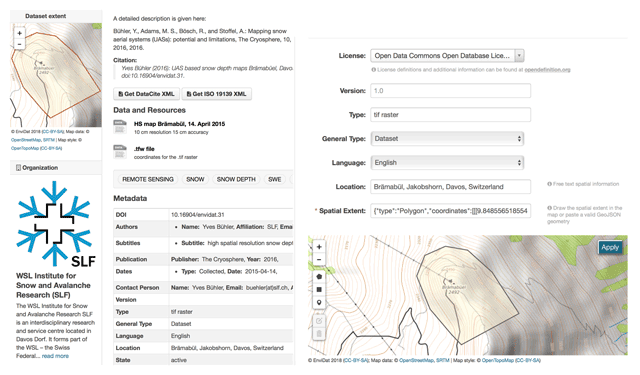Click the Dates row with 2015-04-14
640x375 pixels.
[x=203, y=274]
